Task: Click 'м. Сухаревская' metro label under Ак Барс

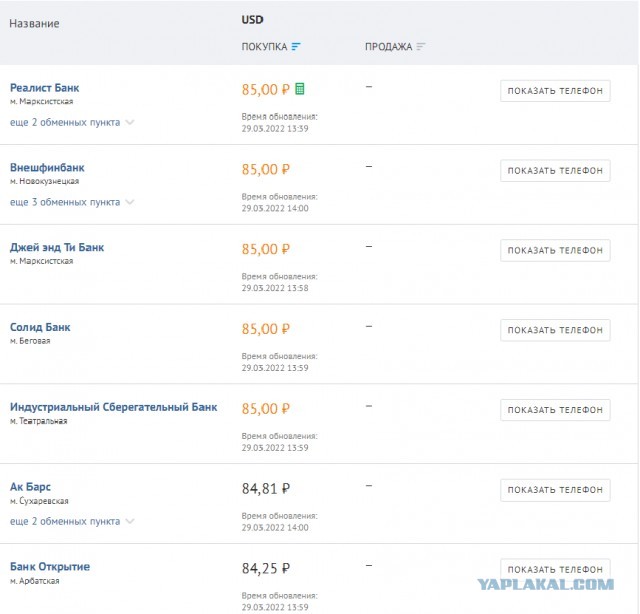Action: point(39,501)
